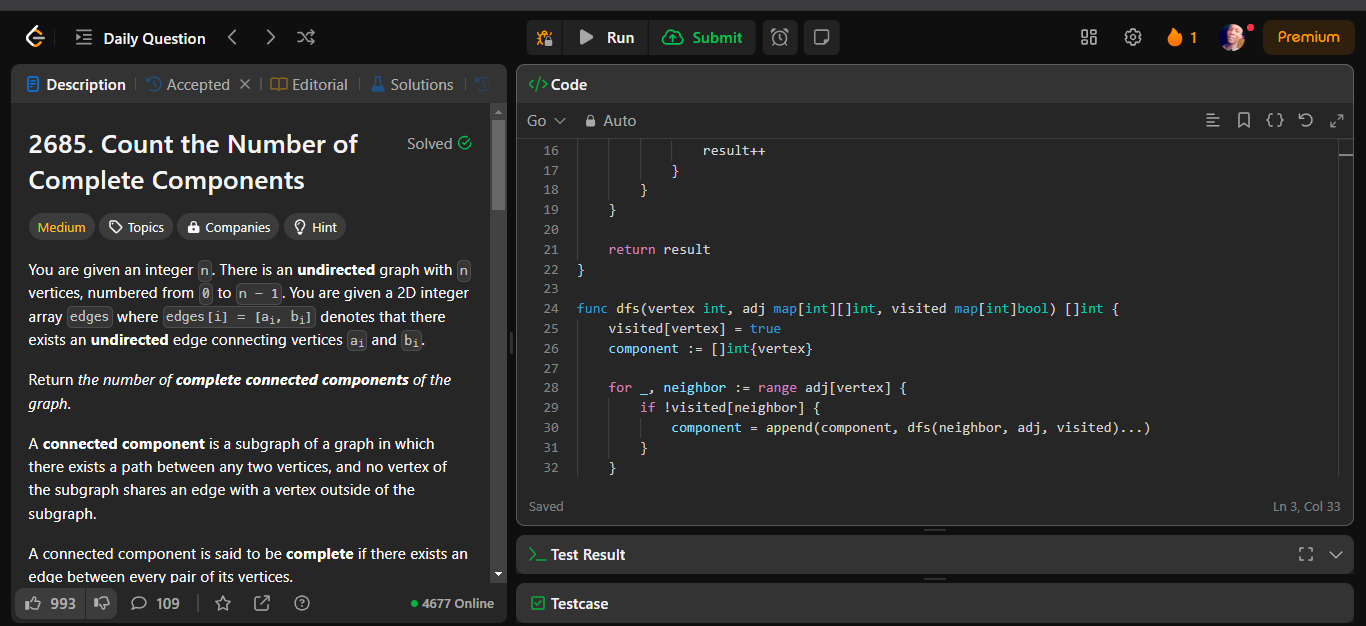1366x626 pixels.
Task: Switch to the Editorial tab
Action: coord(309,85)
